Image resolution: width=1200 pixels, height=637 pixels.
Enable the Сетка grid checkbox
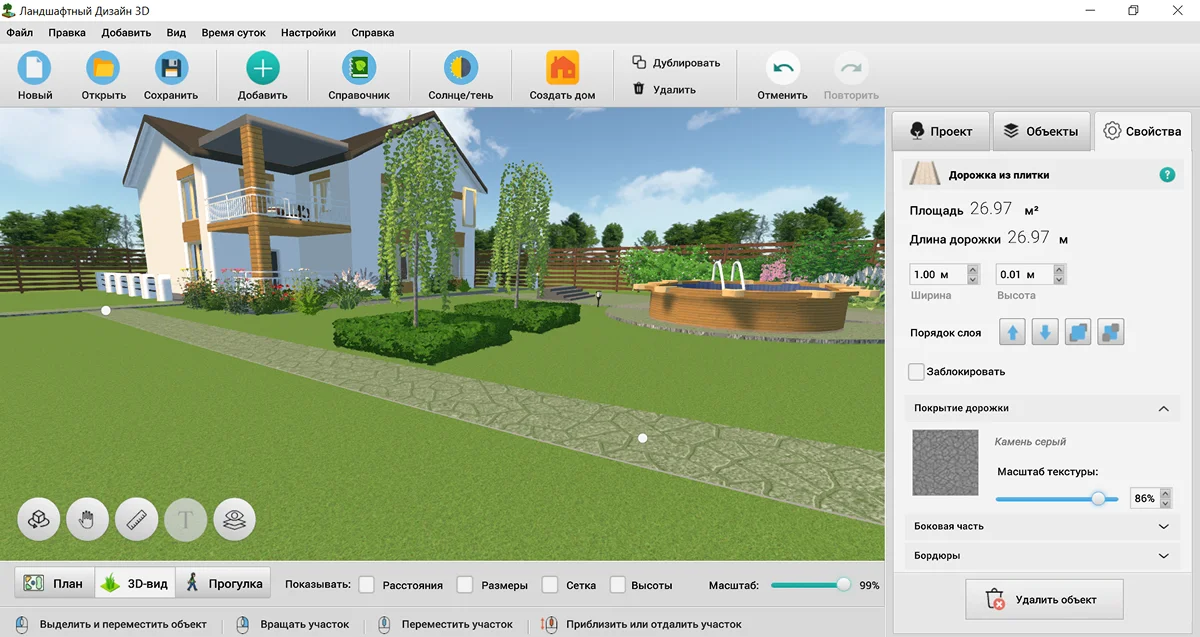pyautogui.click(x=550, y=585)
